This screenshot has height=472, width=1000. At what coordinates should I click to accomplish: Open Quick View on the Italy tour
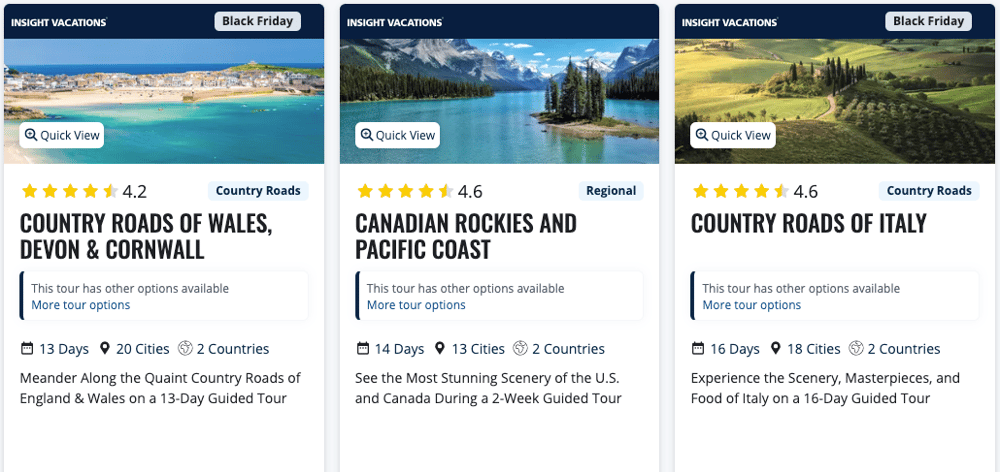(x=733, y=135)
